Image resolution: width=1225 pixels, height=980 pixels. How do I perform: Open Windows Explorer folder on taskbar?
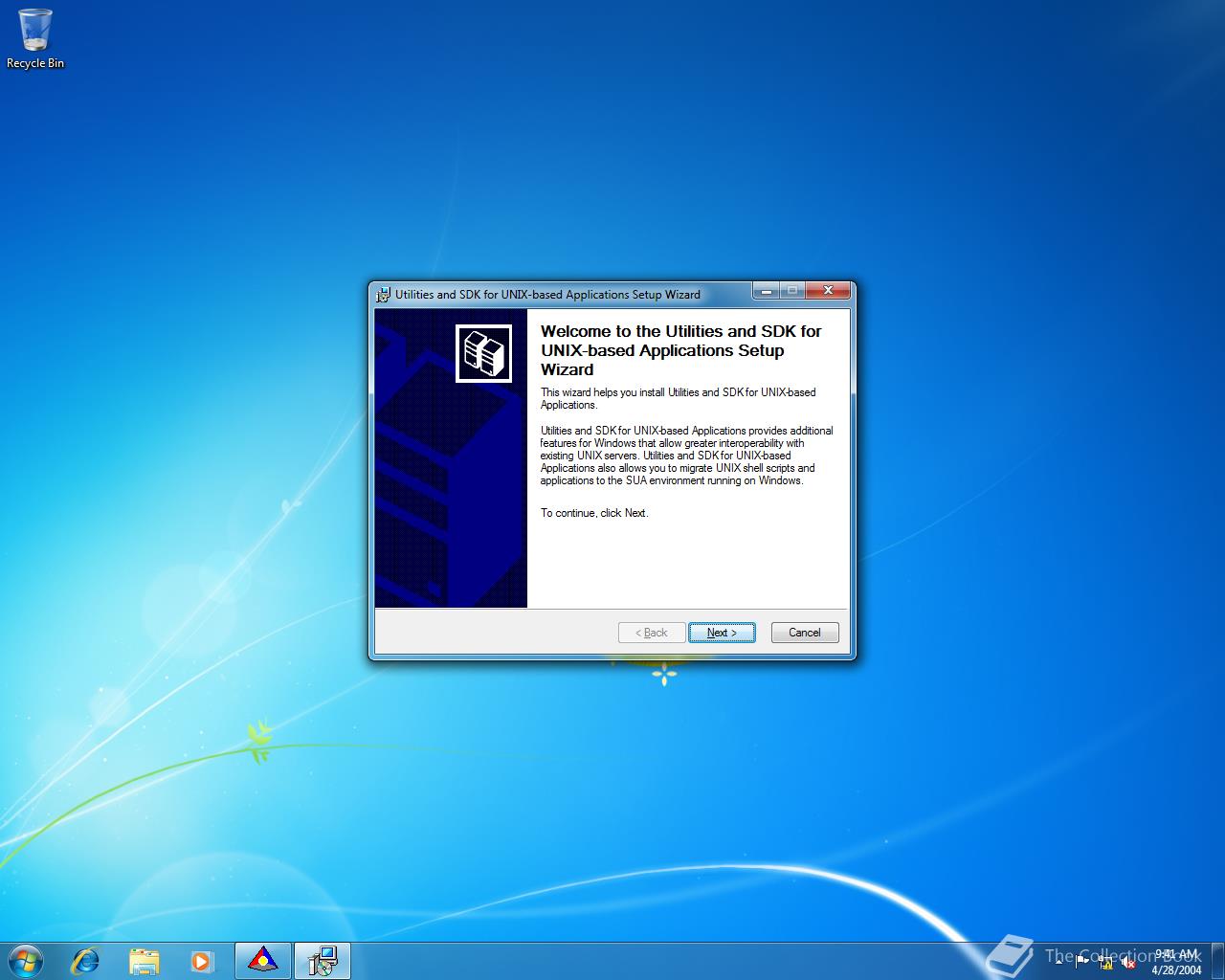coord(144,961)
